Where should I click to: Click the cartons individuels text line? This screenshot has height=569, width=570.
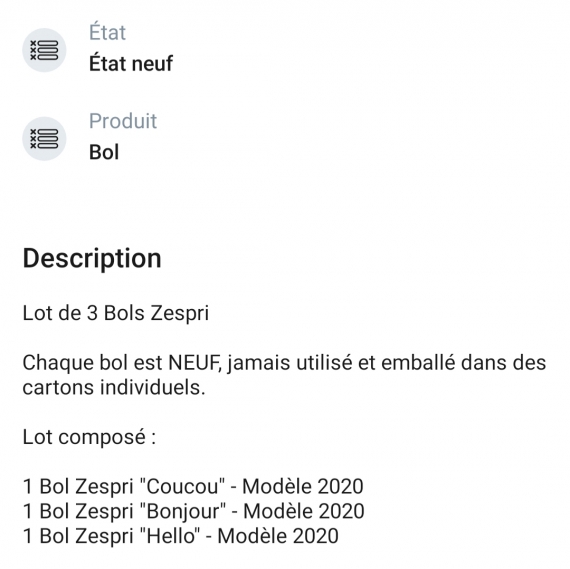pos(114,388)
